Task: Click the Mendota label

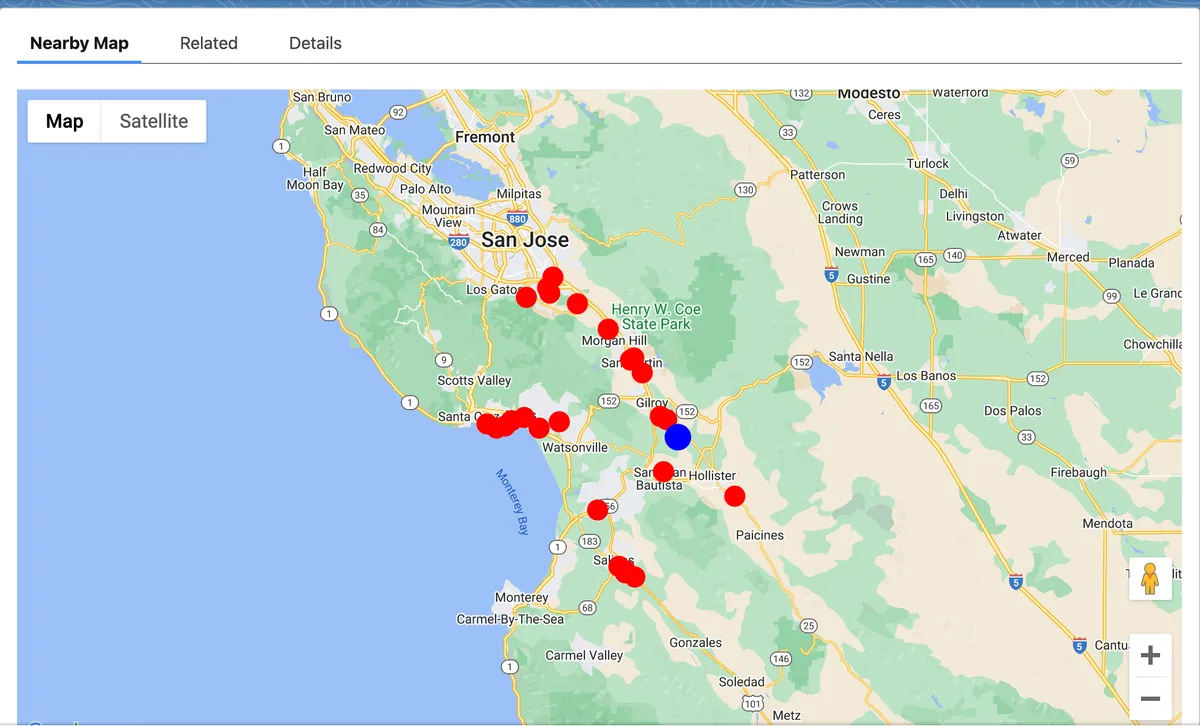Action: pos(1108,523)
